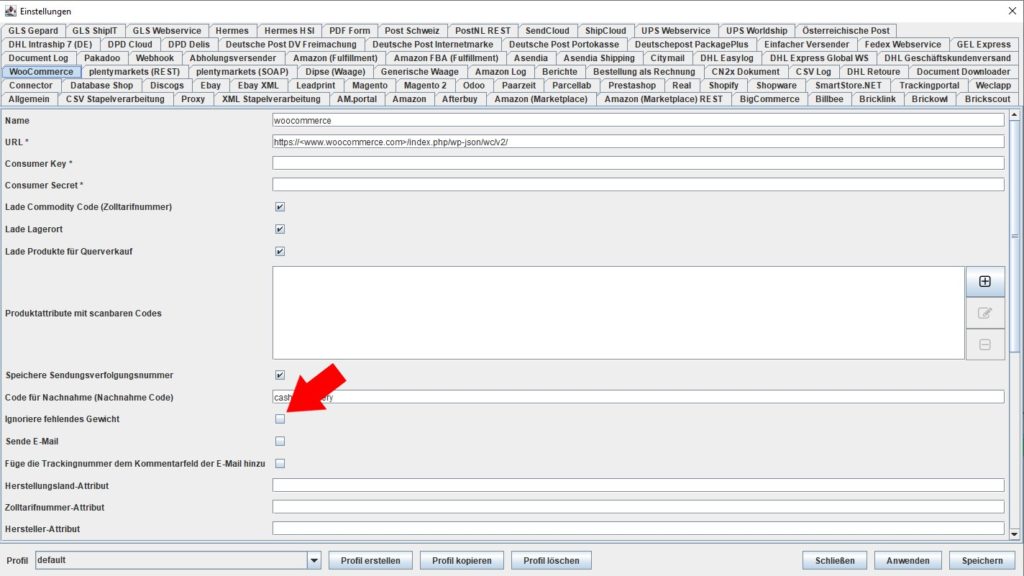Click the scrollbar up arrow
Viewport: 1024px width, 576px height.
(x=1014, y=115)
